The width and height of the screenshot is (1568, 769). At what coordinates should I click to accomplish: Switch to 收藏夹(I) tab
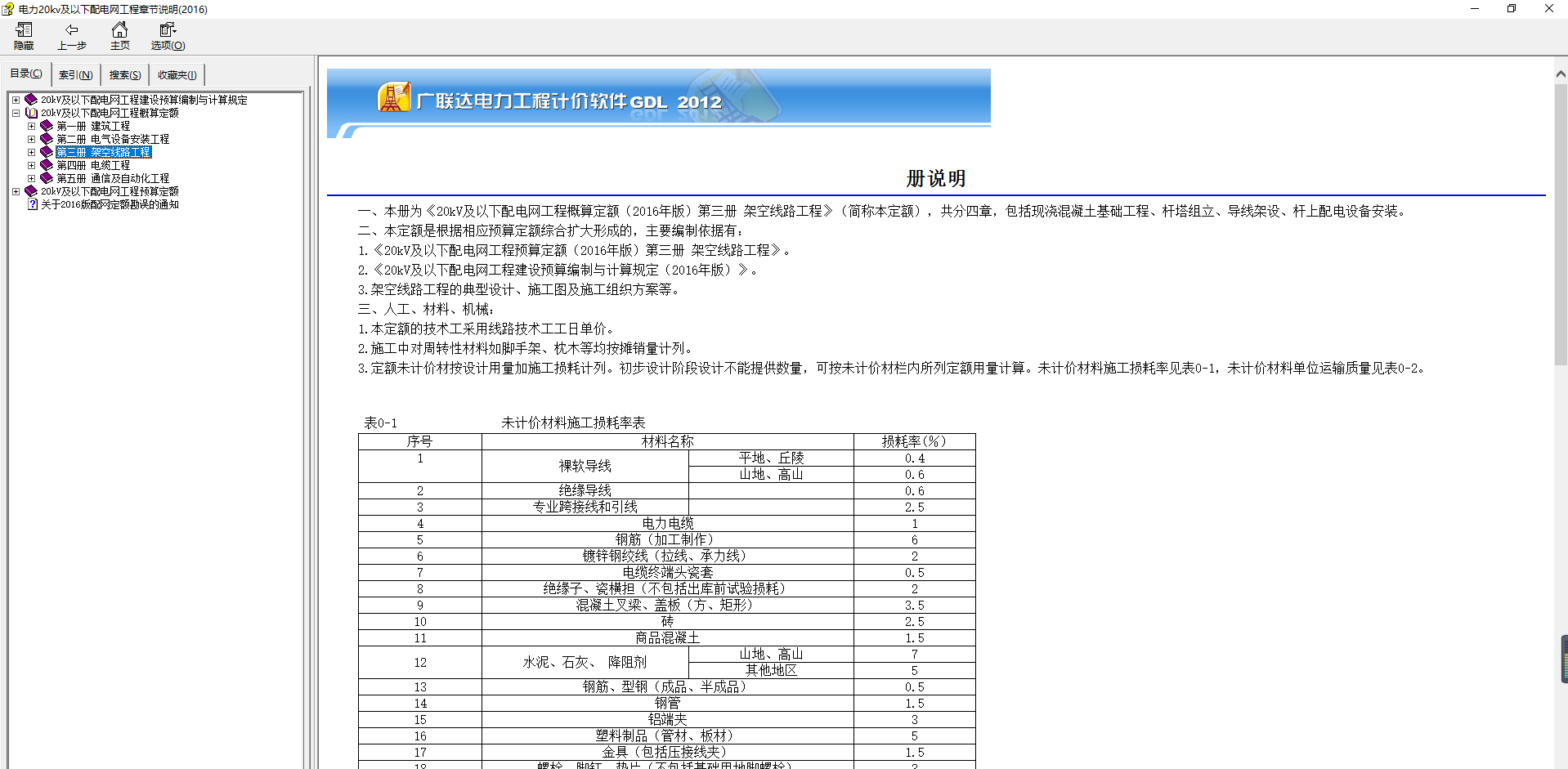click(177, 75)
